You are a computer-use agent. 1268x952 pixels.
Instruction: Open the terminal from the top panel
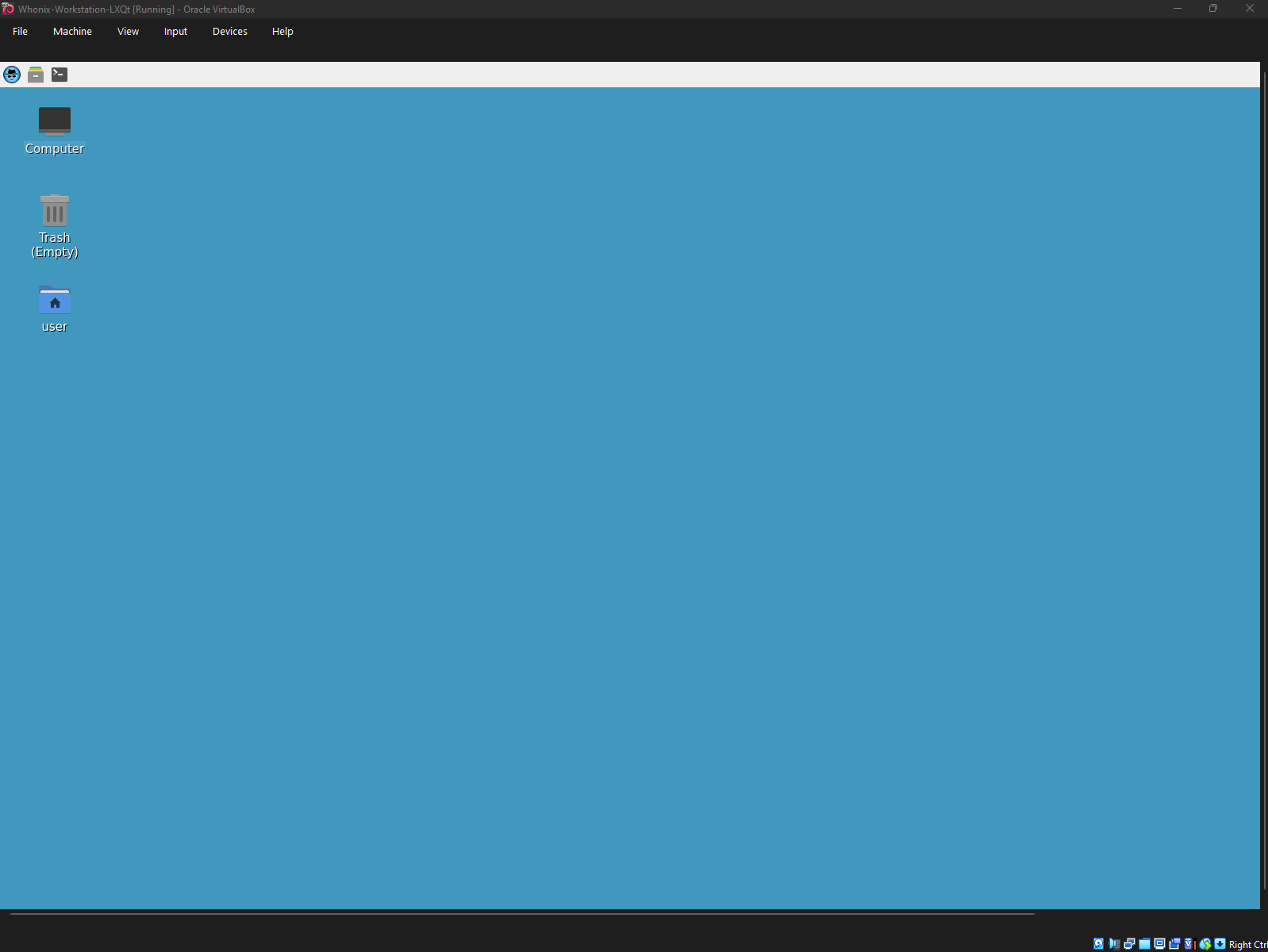[60, 75]
